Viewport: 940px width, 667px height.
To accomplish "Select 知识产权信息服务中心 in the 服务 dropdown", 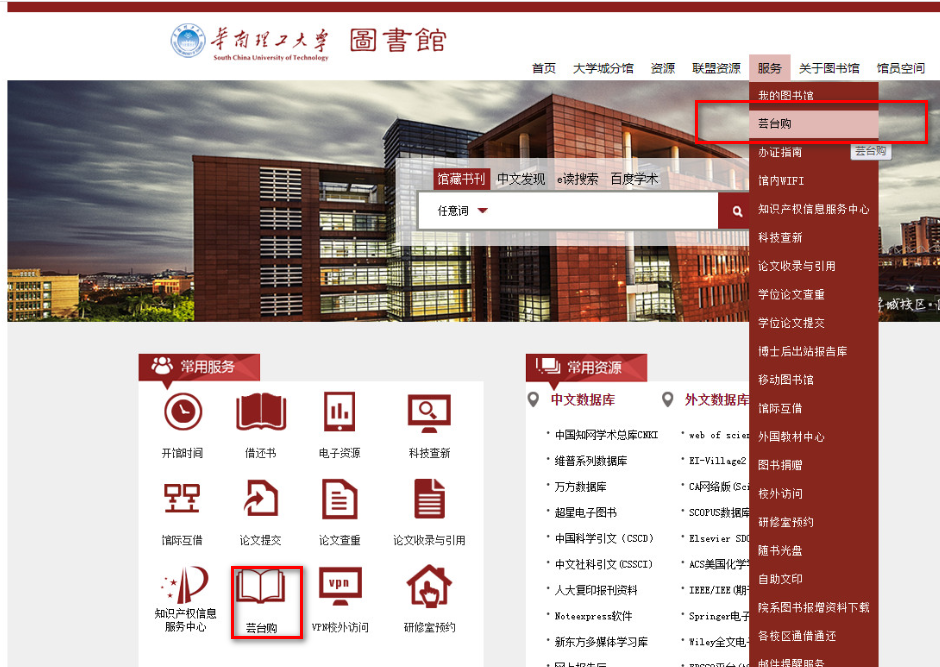I will (814, 209).
